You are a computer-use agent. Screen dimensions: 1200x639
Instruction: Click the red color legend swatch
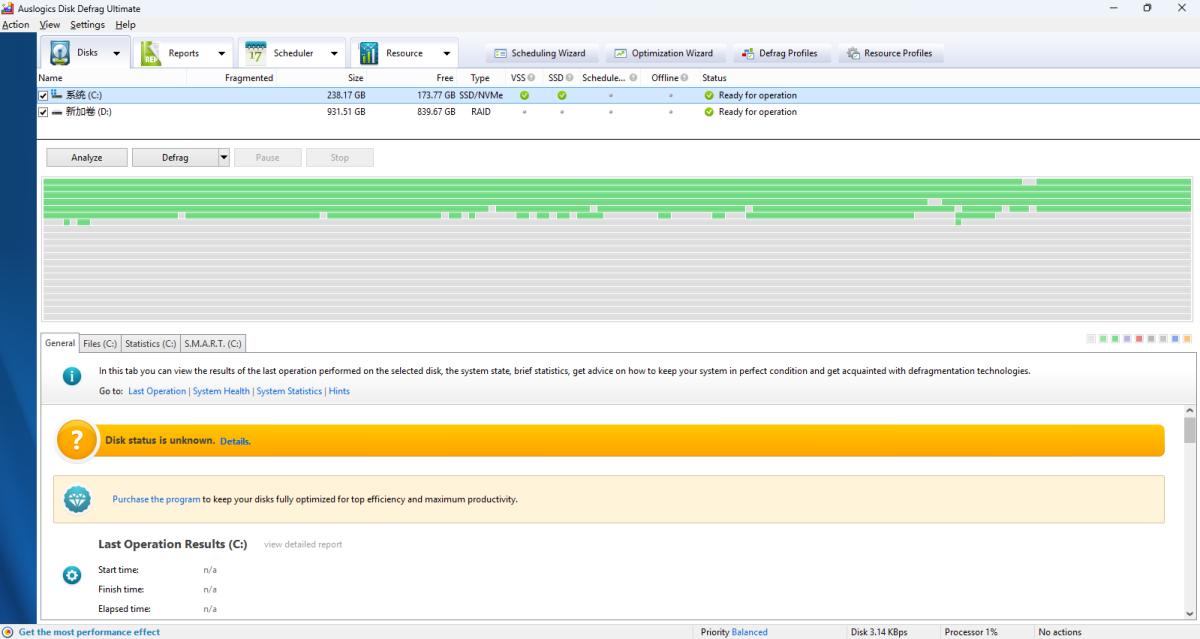[1139, 339]
